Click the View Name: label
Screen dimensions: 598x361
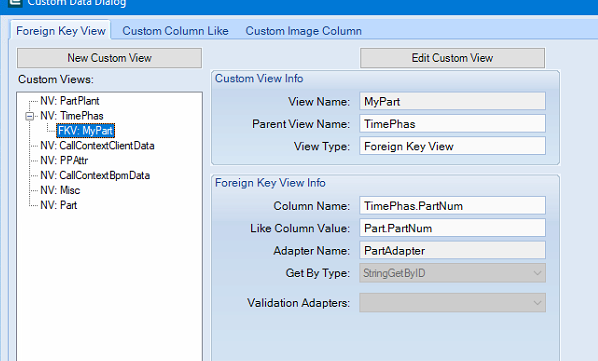[319, 101]
